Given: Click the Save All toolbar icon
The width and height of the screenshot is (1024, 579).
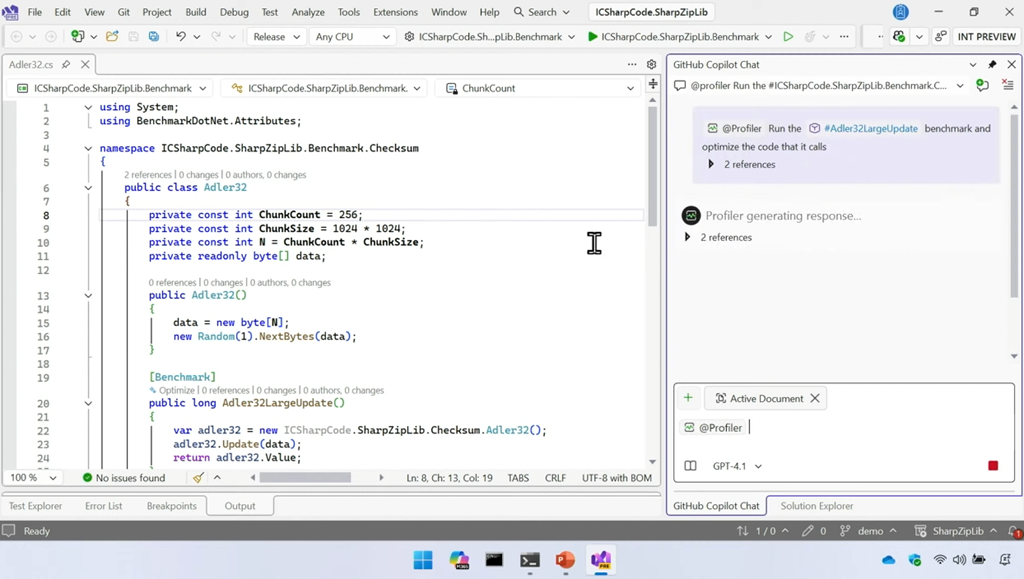Looking at the screenshot, I should [x=153, y=37].
